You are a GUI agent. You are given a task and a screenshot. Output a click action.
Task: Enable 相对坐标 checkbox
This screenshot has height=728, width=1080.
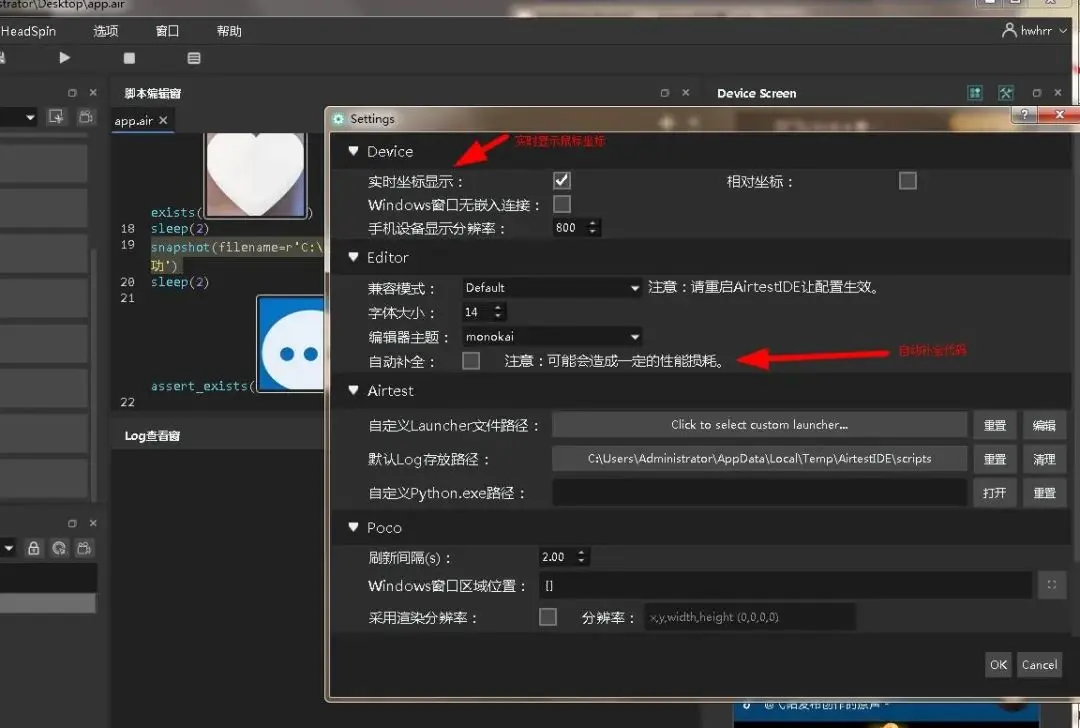pos(908,180)
